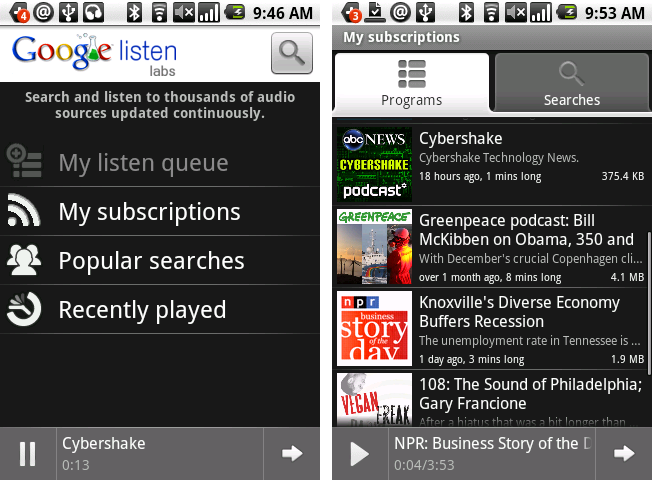Pause the Cybershake playback
This screenshot has width=653, height=481.
coord(27,454)
